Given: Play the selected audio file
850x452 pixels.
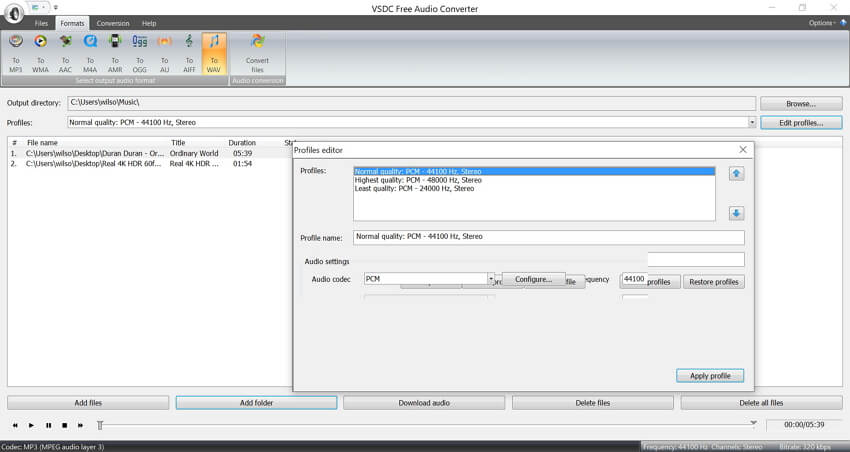Looking at the screenshot, I should tap(31, 425).
